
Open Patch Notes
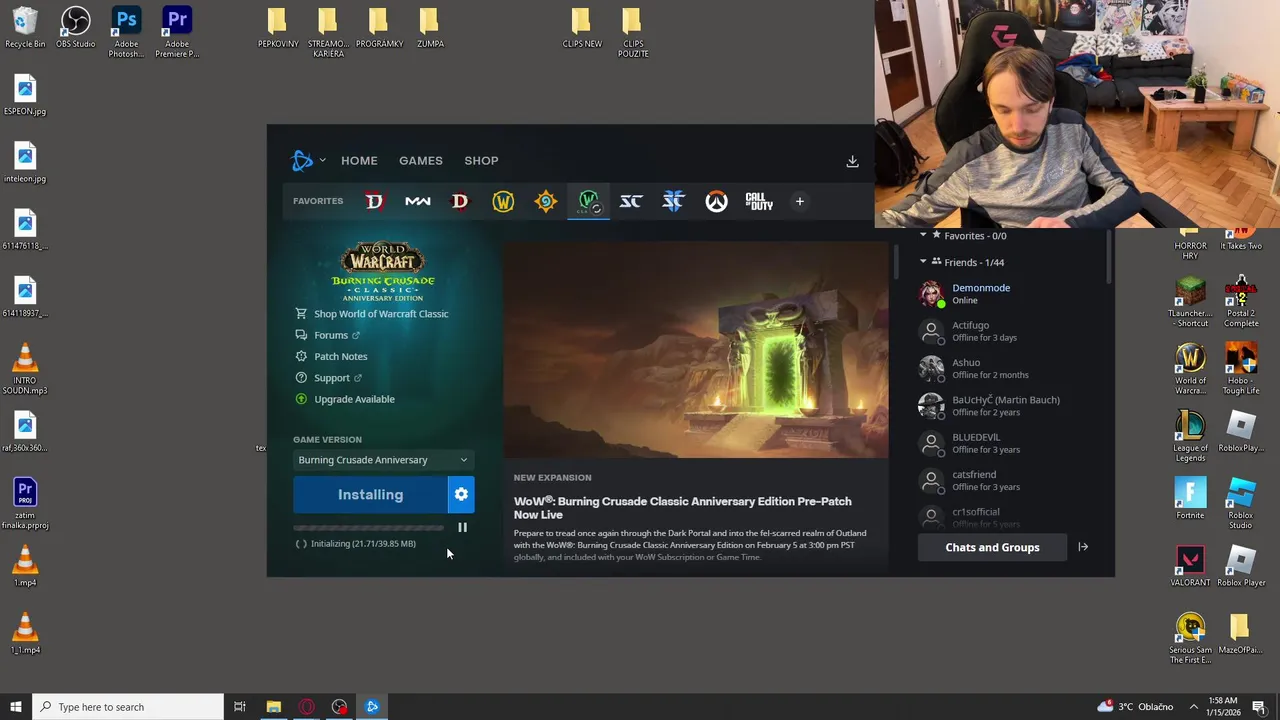point(331,356)
